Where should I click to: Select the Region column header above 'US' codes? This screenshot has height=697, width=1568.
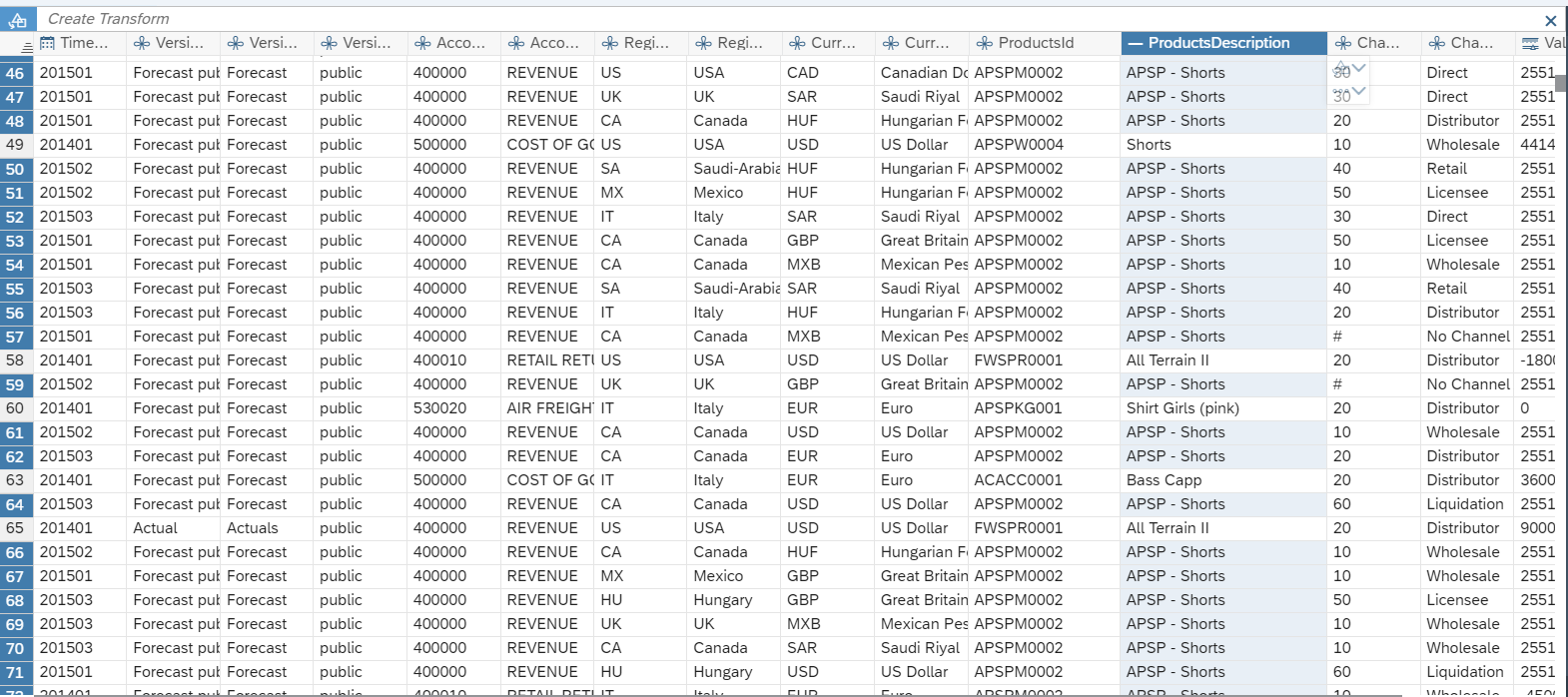point(640,43)
